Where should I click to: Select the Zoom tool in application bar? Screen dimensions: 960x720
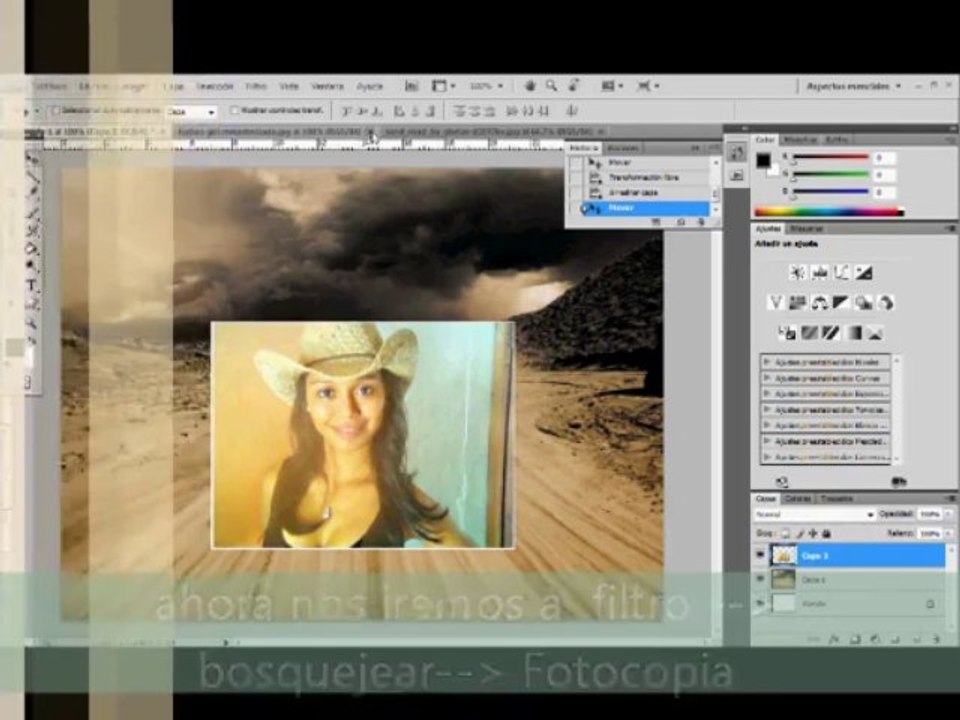[x=552, y=86]
